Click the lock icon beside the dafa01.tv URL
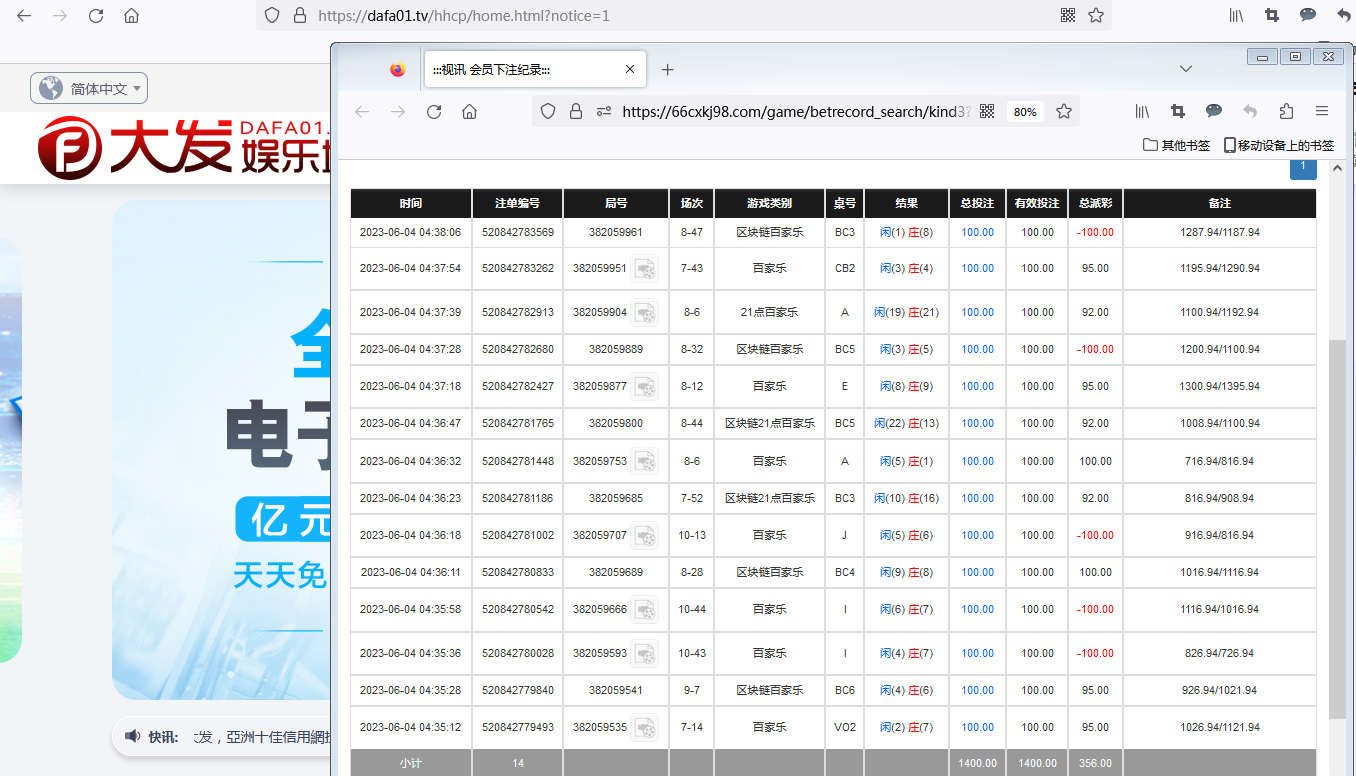The image size is (1356, 776). click(298, 16)
